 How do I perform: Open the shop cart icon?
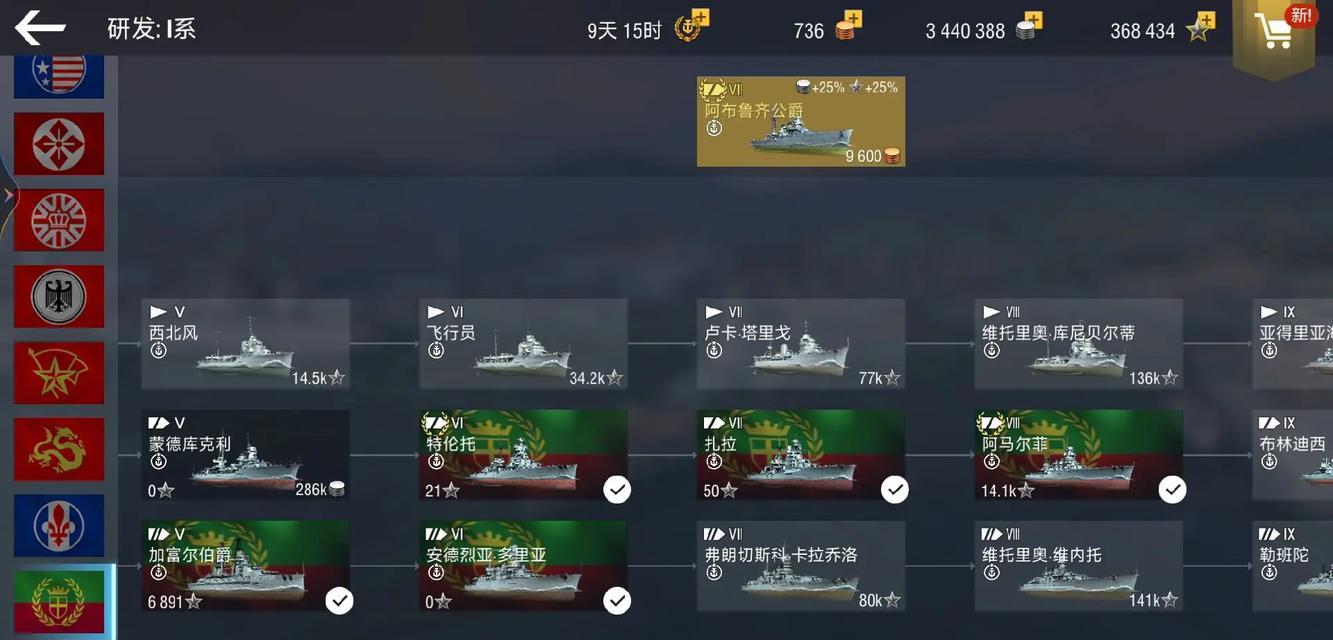coord(1273,32)
